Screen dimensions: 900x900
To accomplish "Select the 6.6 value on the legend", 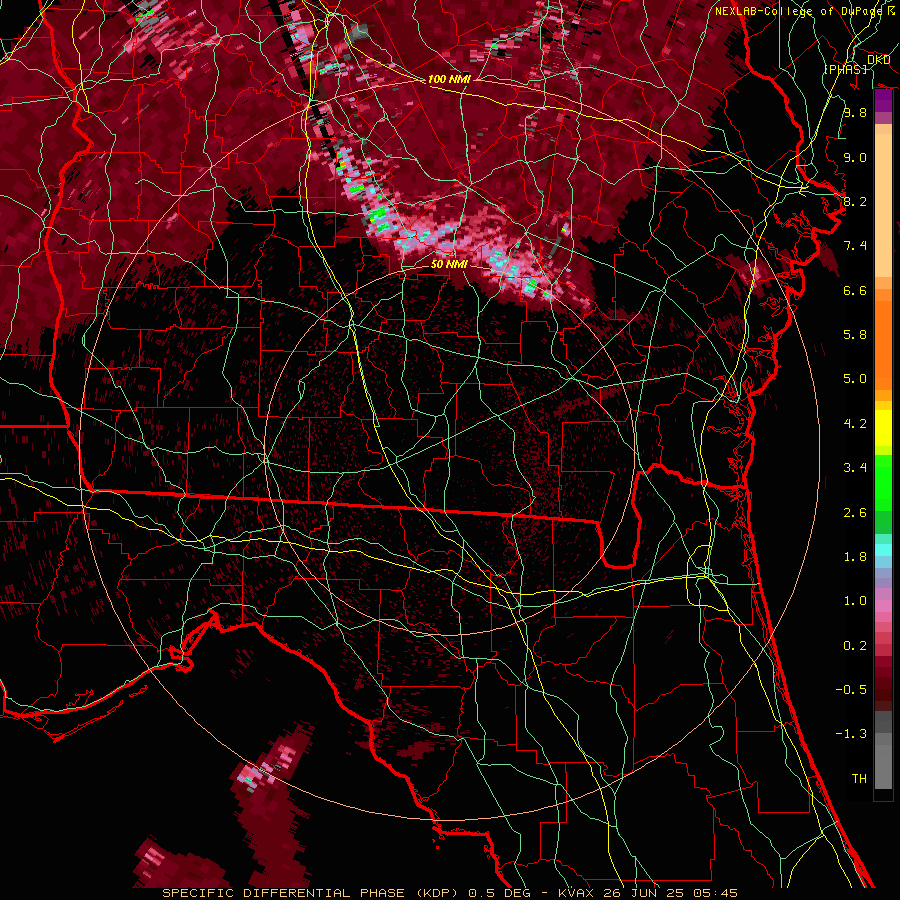I will point(855,290).
